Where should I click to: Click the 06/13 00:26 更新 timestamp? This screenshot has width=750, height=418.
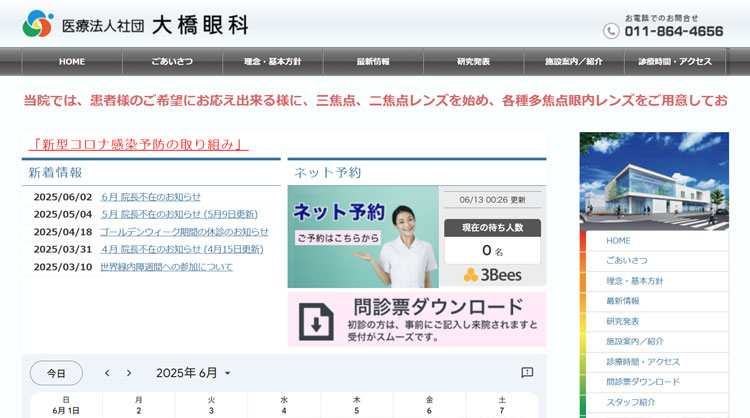click(x=492, y=200)
